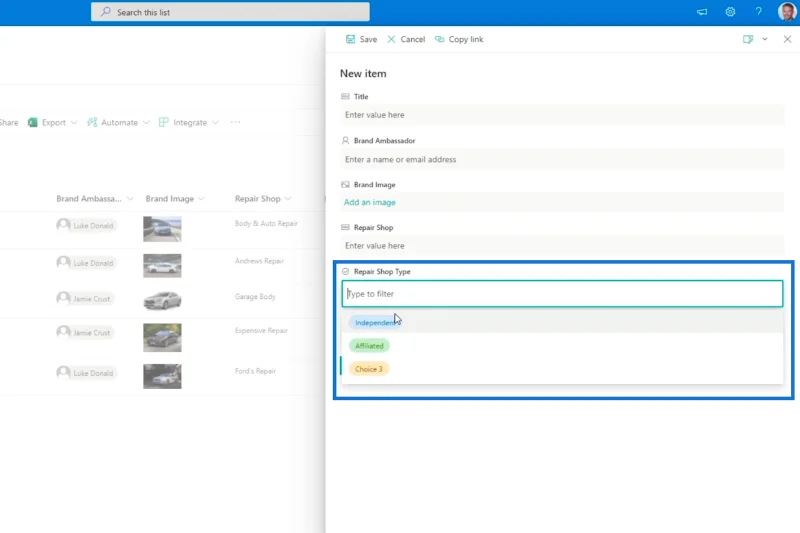This screenshot has height=533, width=800.
Task: Expand the Brand Ambassador column chevron
Action: coord(130,198)
